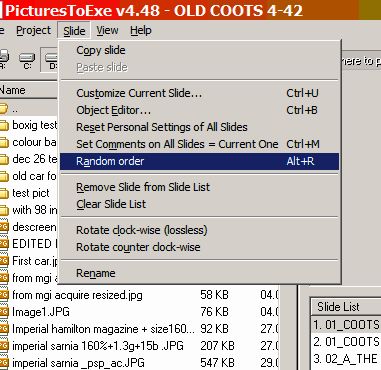Select Image1.JPG file icon
This screenshot has height=370, width=381.
point(4,312)
